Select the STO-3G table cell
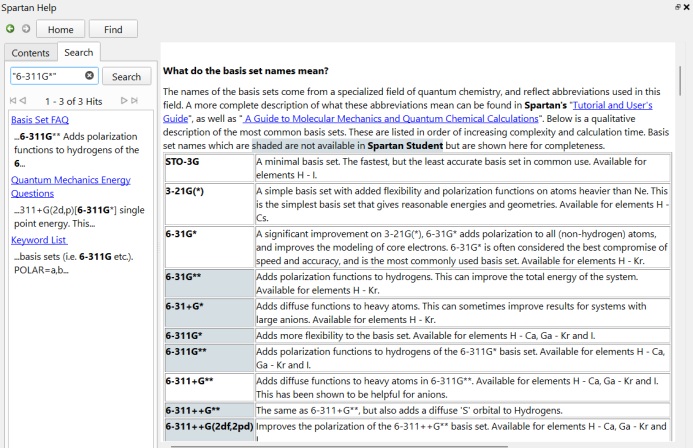Screen dimensions: 693x448 point(209,168)
